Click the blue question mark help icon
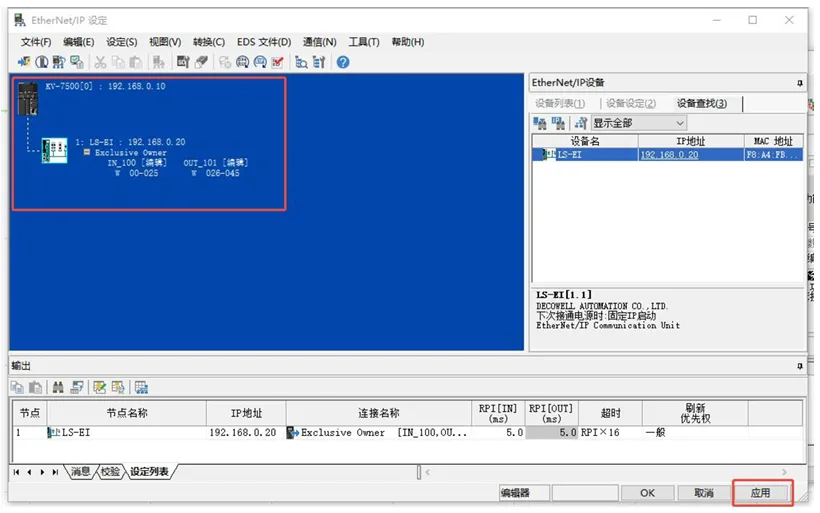This screenshot has height=513, width=820. point(343,62)
